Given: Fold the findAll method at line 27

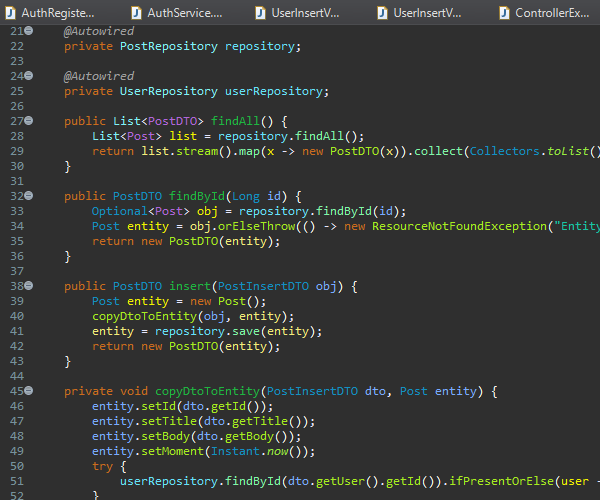Looking at the screenshot, I should pos(29,121).
